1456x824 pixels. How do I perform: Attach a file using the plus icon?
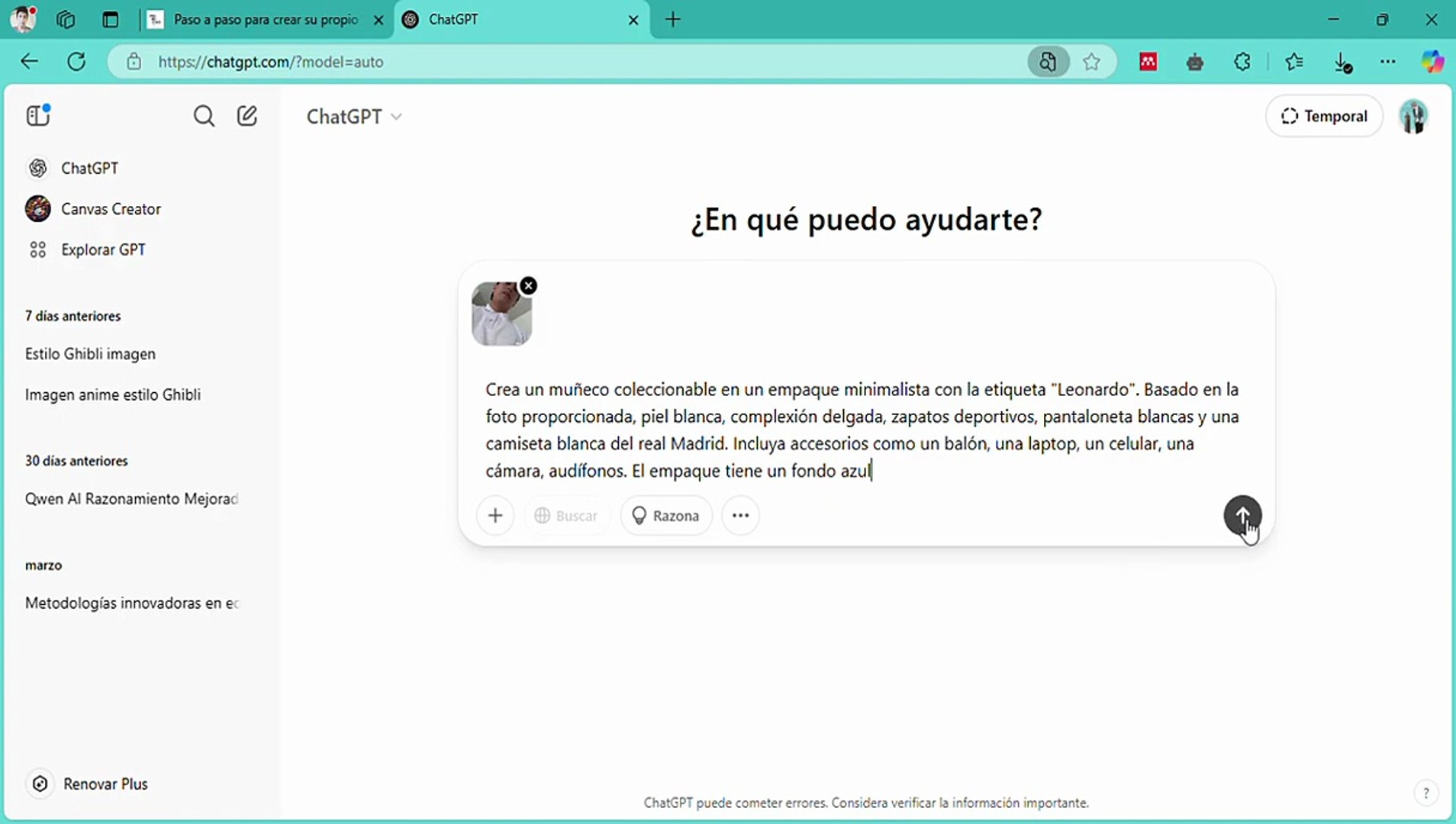click(x=495, y=515)
